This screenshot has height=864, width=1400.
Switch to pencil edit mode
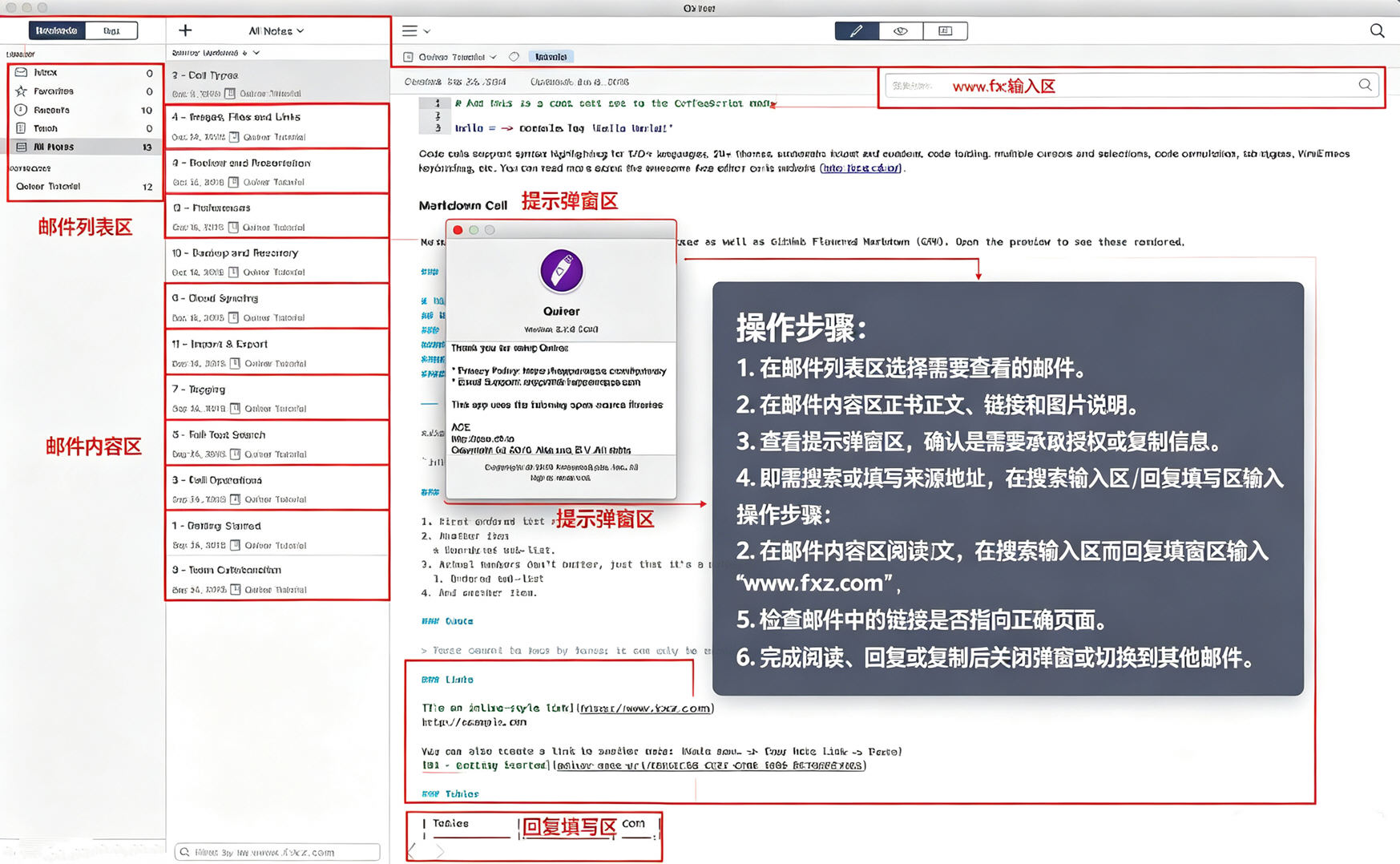pos(857,30)
